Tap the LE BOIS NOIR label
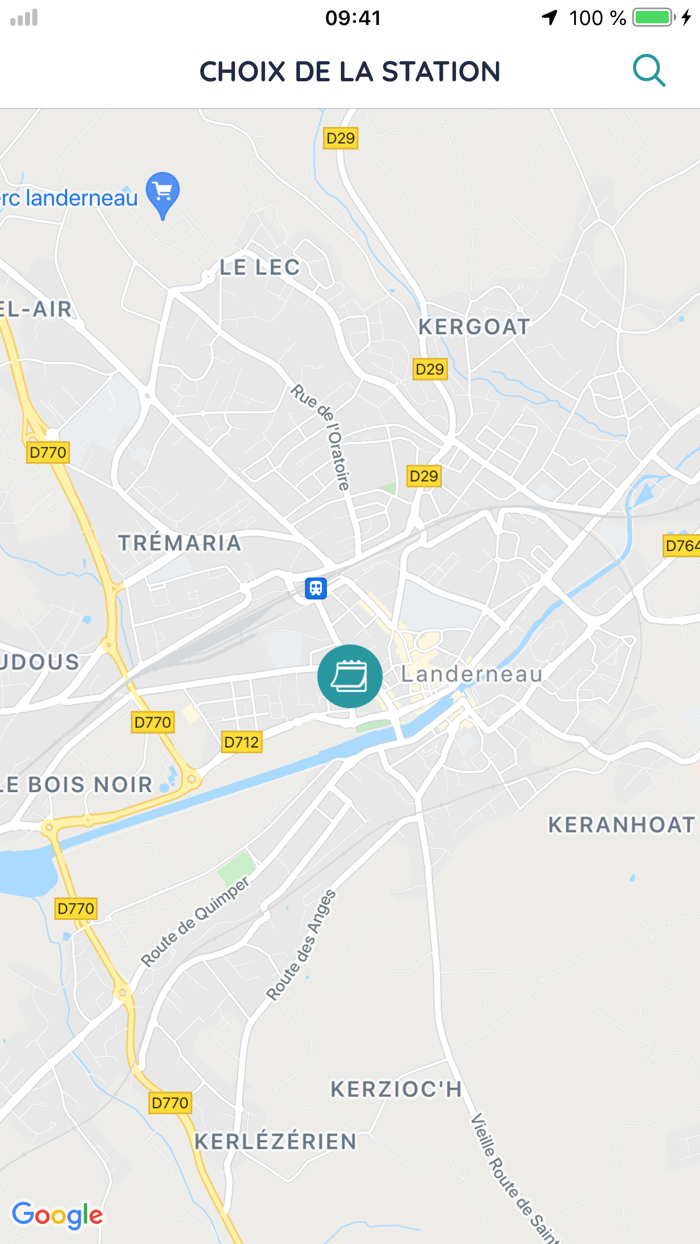700x1244 pixels. (x=76, y=785)
